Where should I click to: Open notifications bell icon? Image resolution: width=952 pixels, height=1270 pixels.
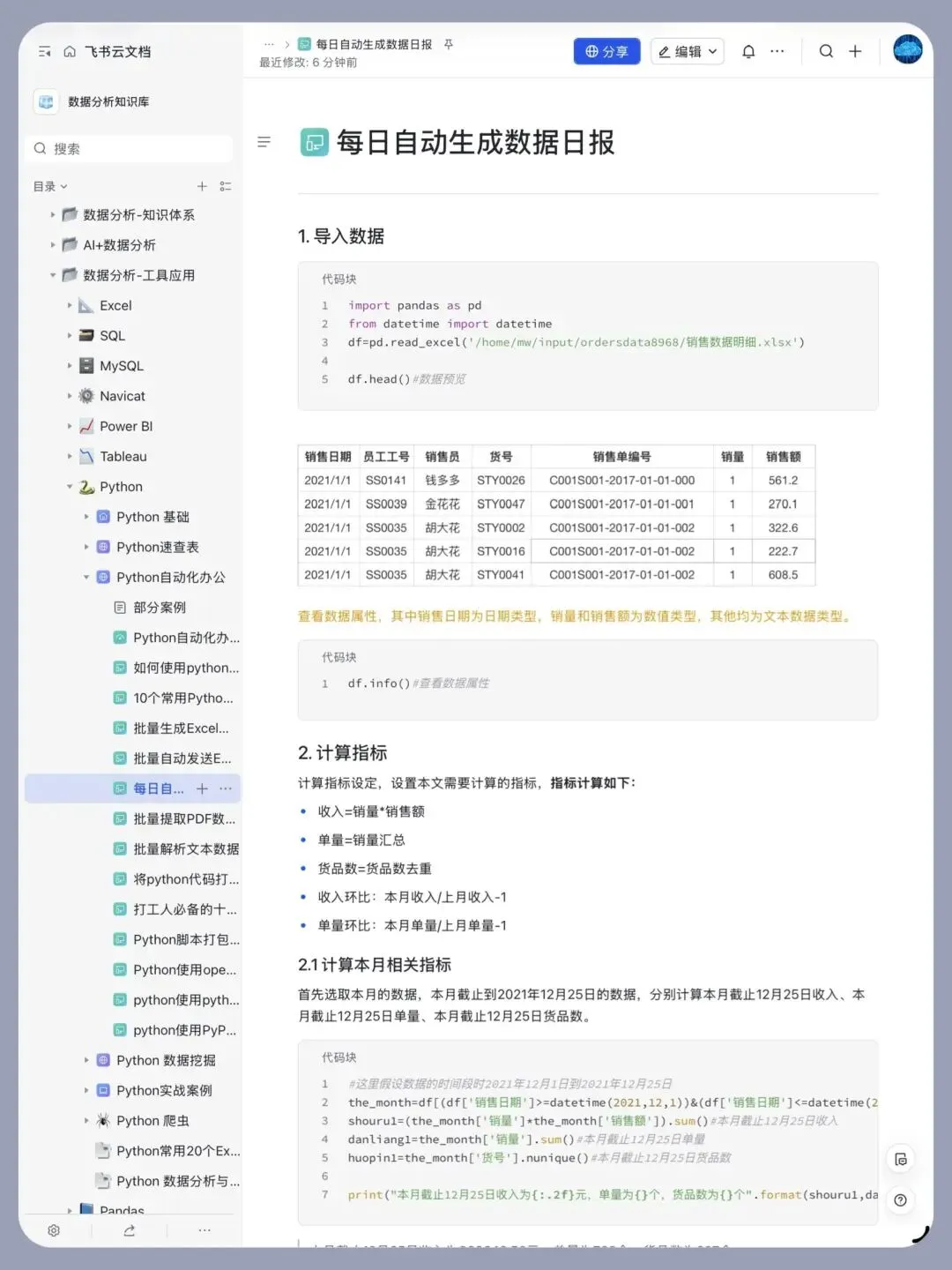click(748, 52)
